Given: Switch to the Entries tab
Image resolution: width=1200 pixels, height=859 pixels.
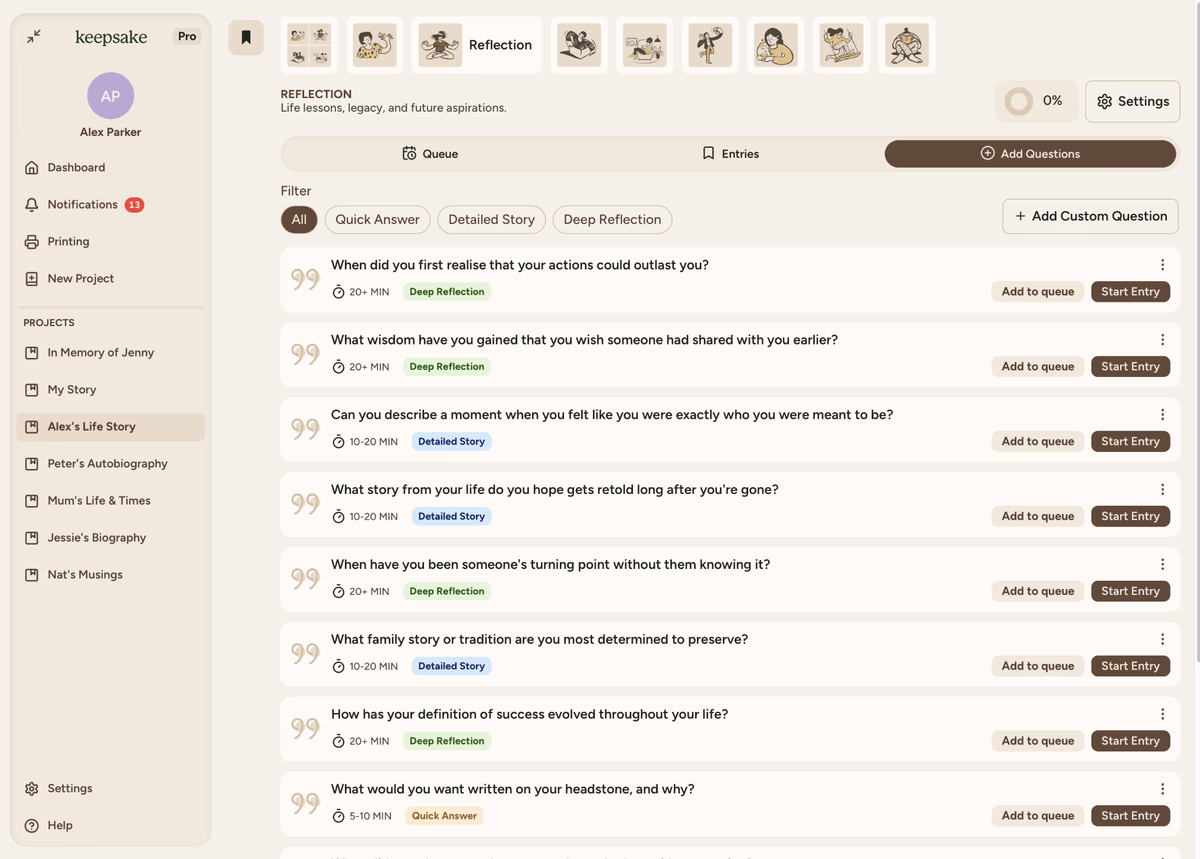Looking at the screenshot, I should (x=730, y=154).
